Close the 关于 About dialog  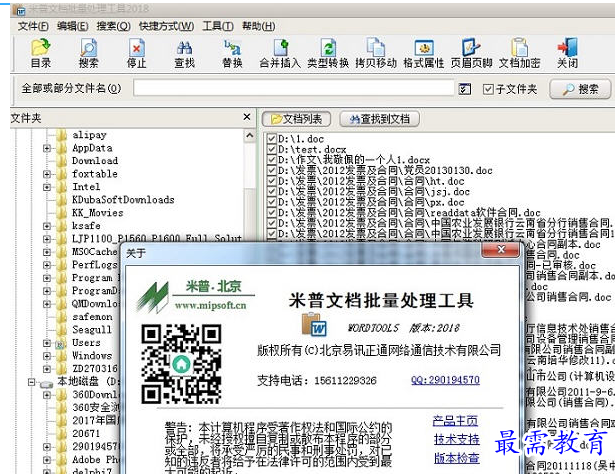501,250
